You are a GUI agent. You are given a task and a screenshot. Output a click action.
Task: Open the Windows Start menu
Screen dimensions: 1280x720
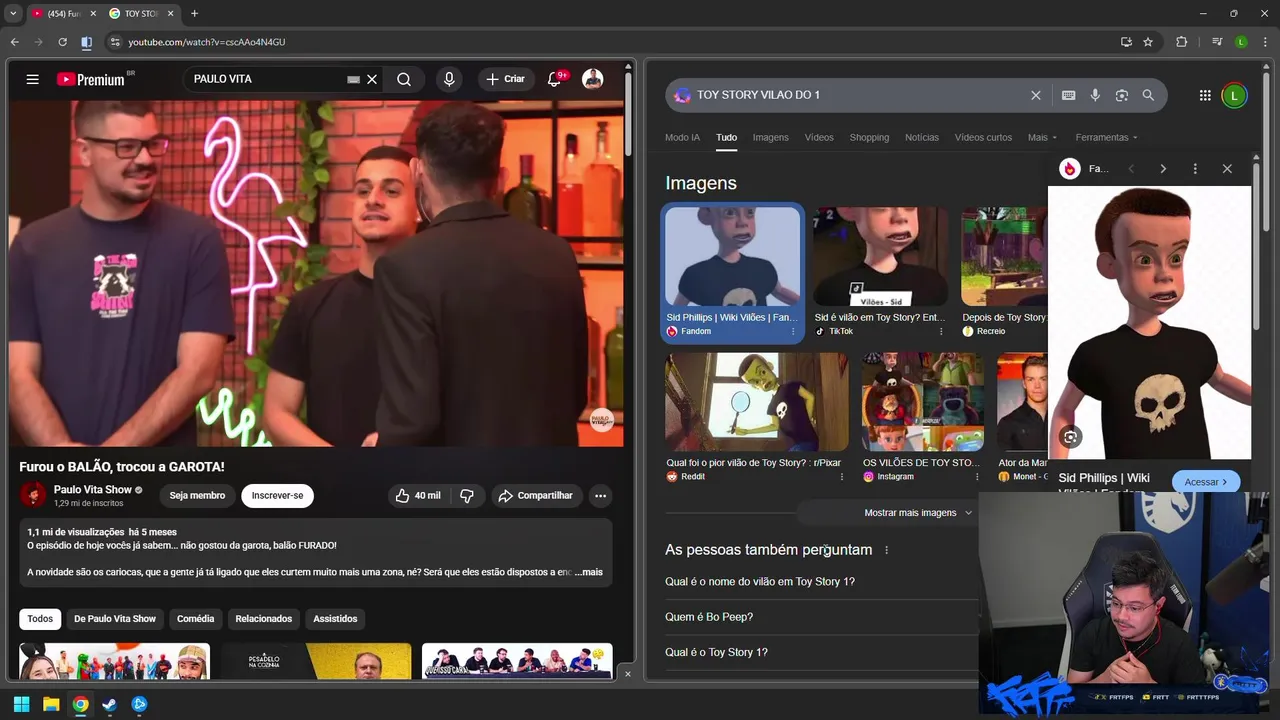click(x=21, y=704)
